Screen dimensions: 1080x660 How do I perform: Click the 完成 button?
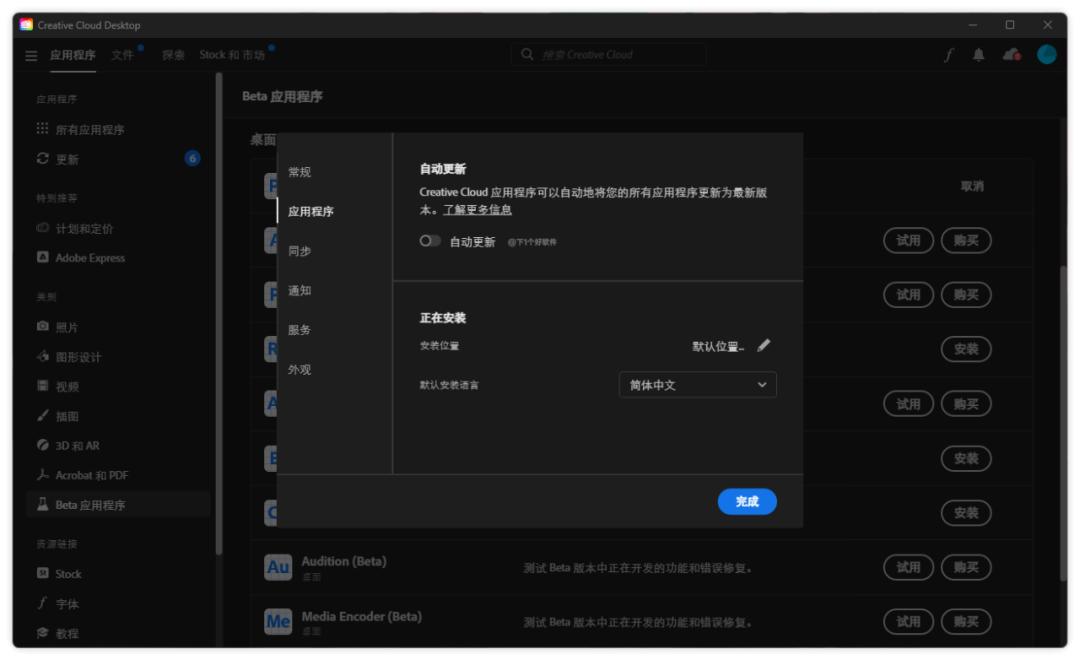point(748,501)
